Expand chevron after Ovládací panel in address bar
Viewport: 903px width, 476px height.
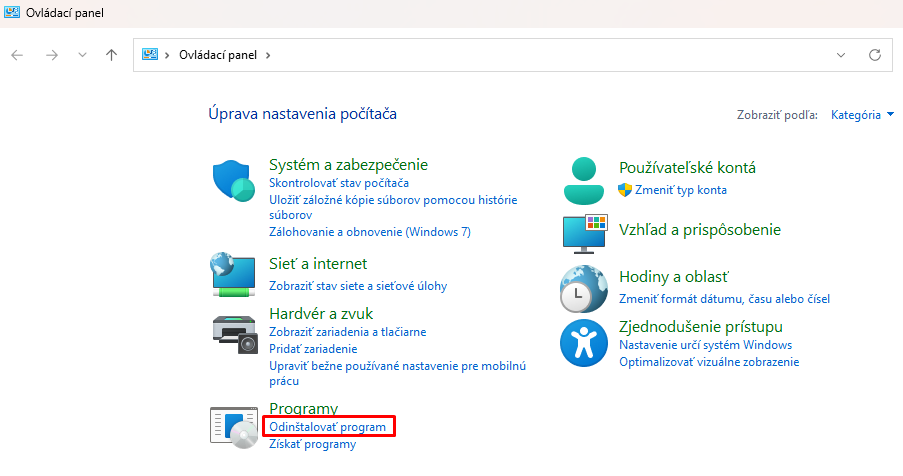268,55
